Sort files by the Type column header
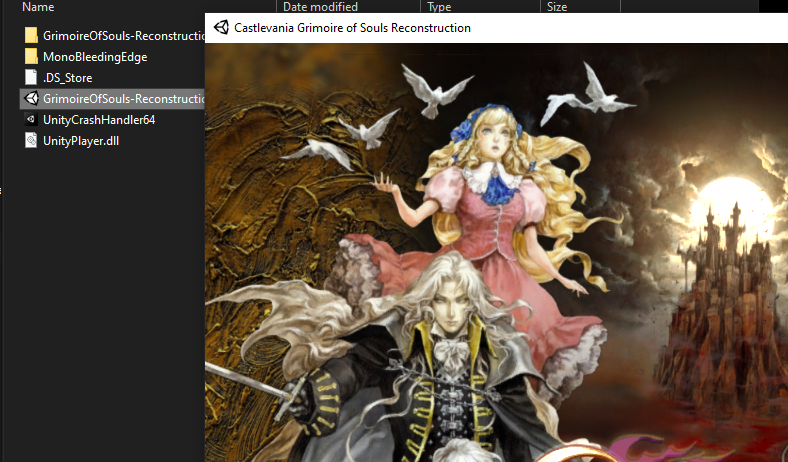 coord(439,7)
